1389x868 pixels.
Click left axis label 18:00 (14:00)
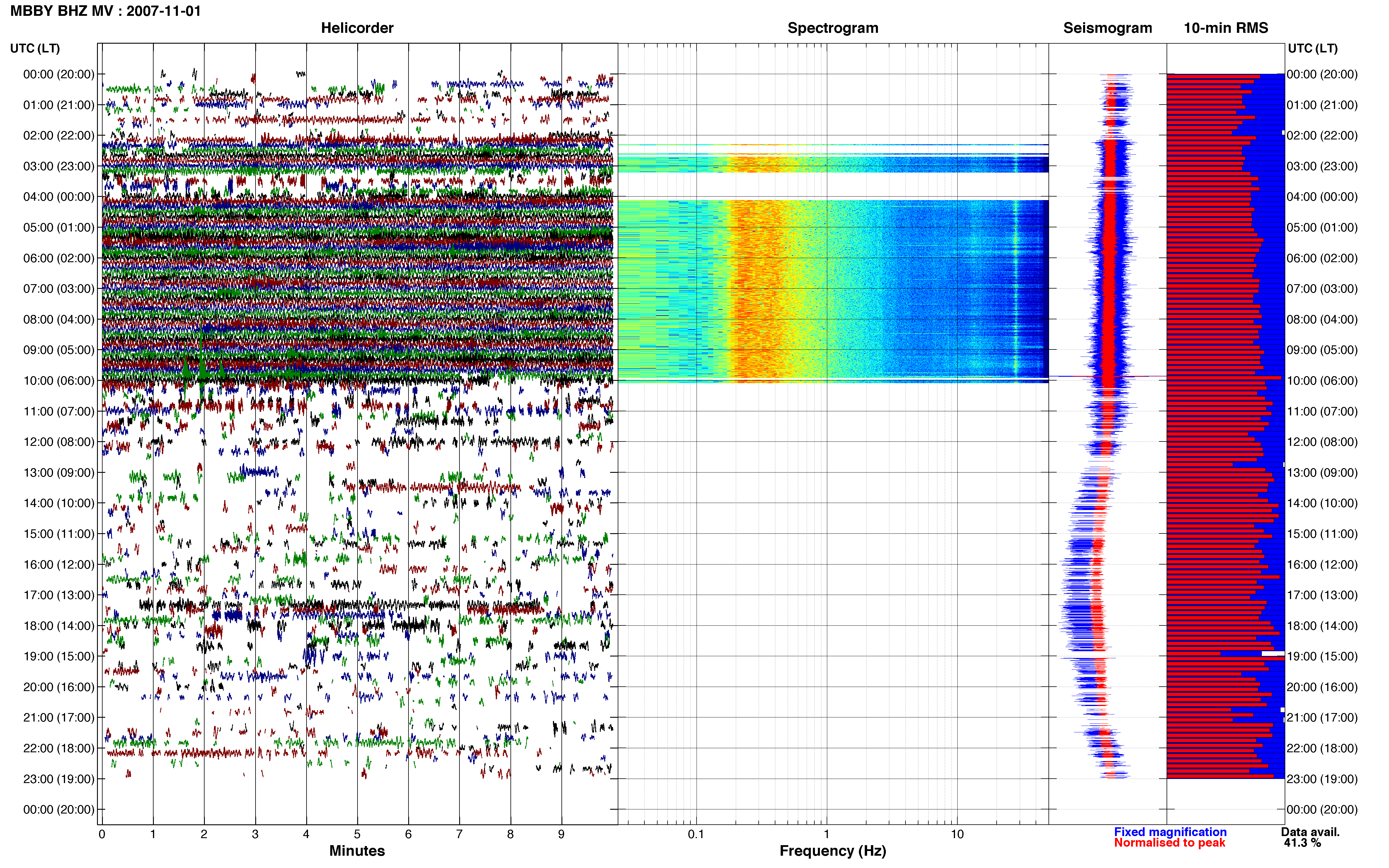pos(59,626)
